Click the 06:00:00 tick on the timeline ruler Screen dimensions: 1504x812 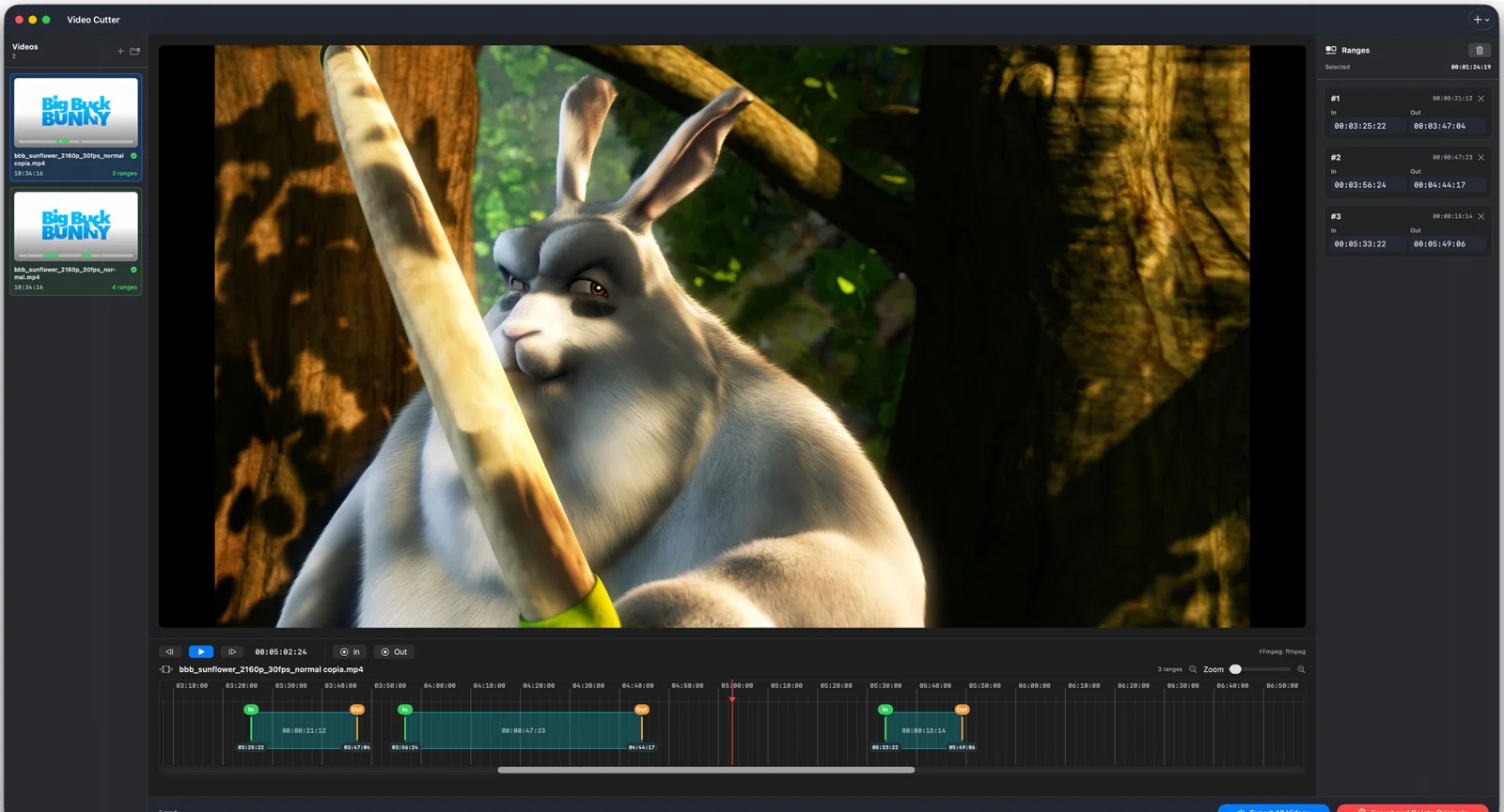[1034, 686]
